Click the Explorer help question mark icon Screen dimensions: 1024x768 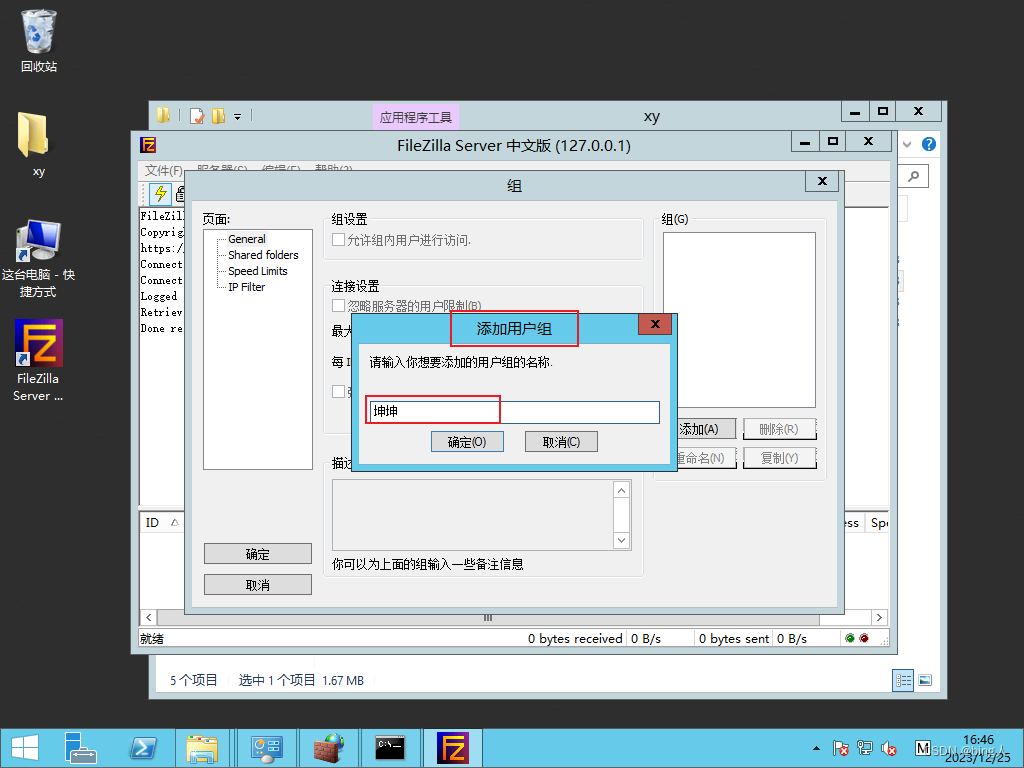tap(928, 144)
